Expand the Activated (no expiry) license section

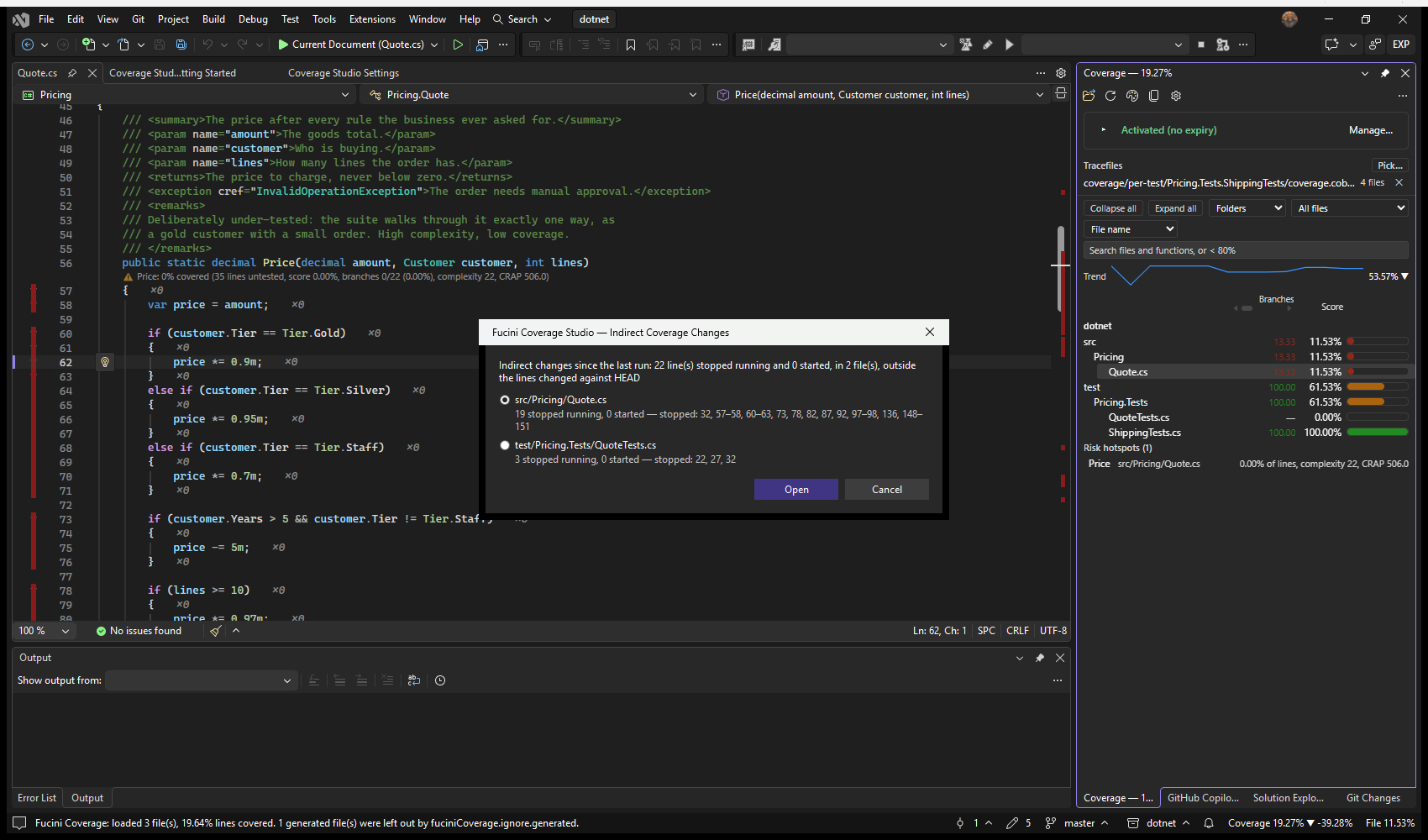[x=1104, y=130]
